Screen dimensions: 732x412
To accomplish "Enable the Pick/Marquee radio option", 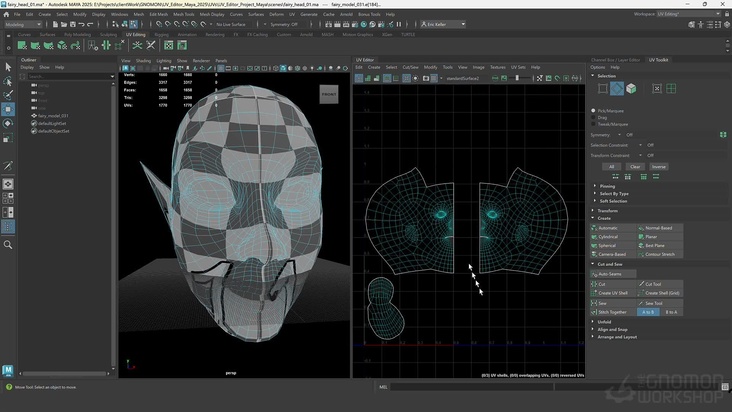I will tap(594, 112).
